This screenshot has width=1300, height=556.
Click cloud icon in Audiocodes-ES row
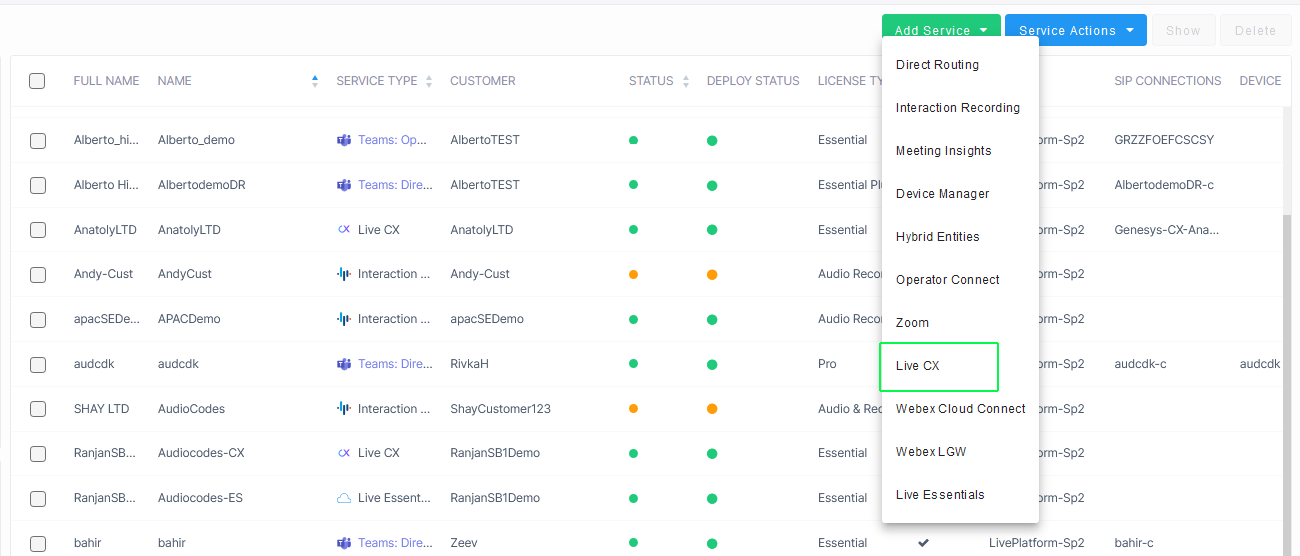(344, 498)
